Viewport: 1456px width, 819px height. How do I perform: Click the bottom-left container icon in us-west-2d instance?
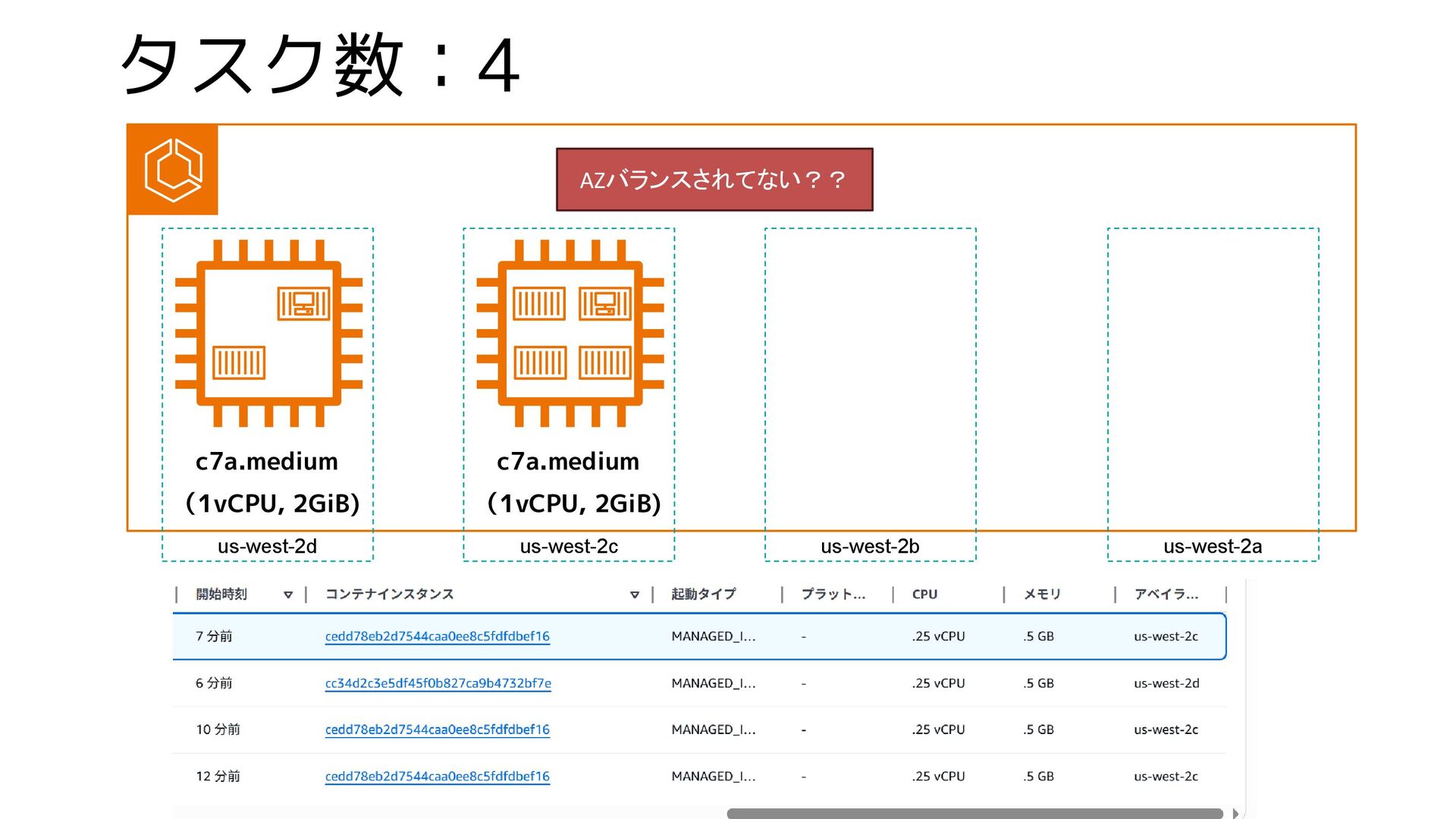[x=239, y=362]
